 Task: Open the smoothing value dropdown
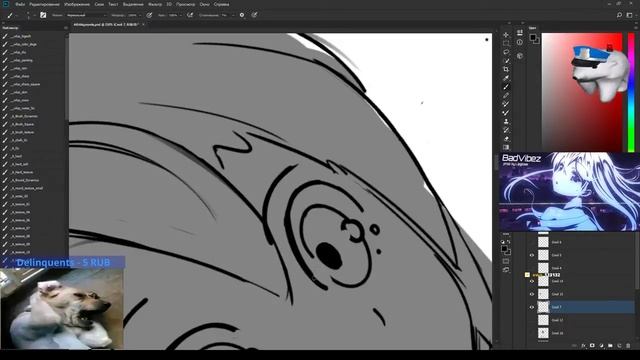[233, 15]
